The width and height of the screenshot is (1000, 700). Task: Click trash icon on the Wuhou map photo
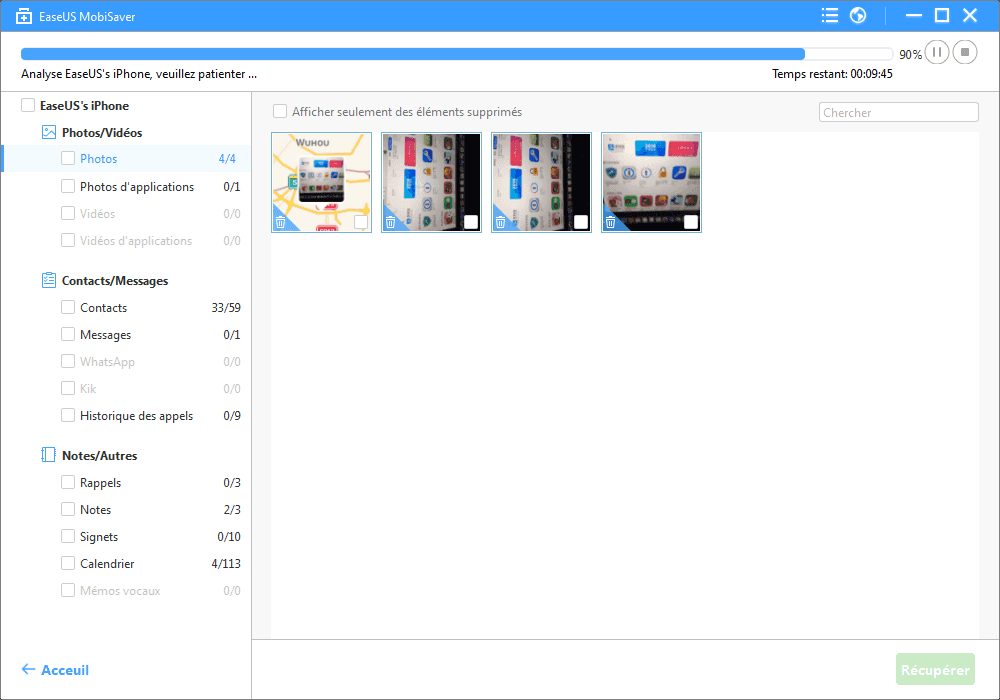tap(281, 222)
